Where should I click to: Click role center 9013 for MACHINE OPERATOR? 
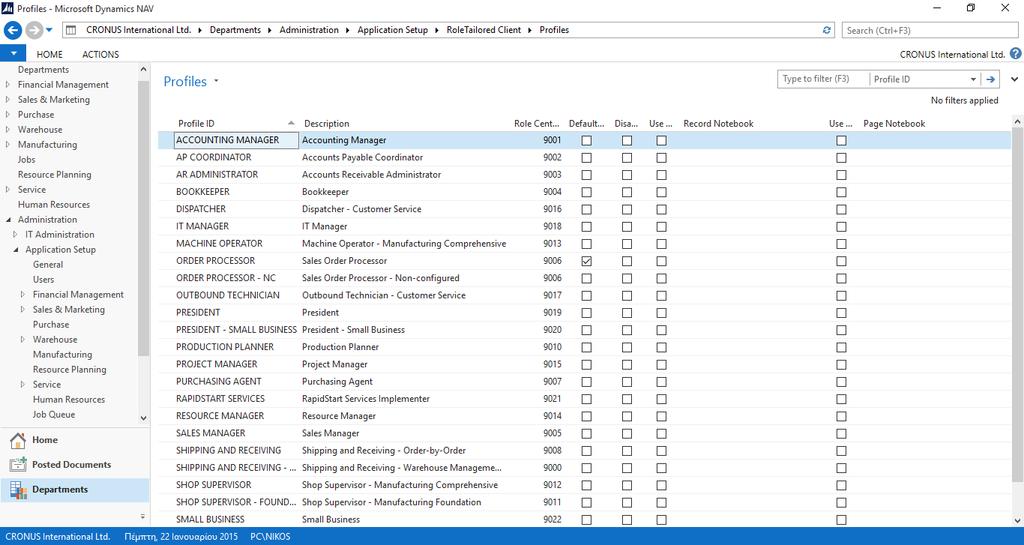tap(552, 243)
